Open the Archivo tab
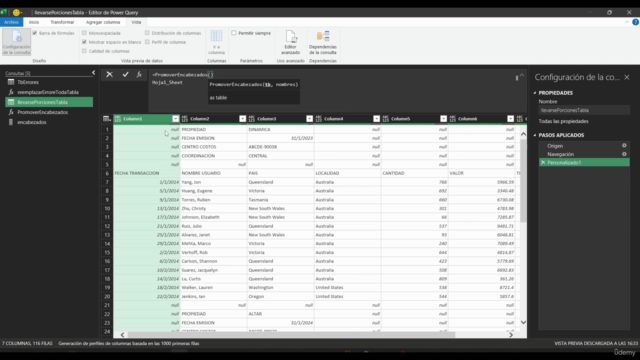The height and width of the screenshot is (360, 640). coord(11,22)
